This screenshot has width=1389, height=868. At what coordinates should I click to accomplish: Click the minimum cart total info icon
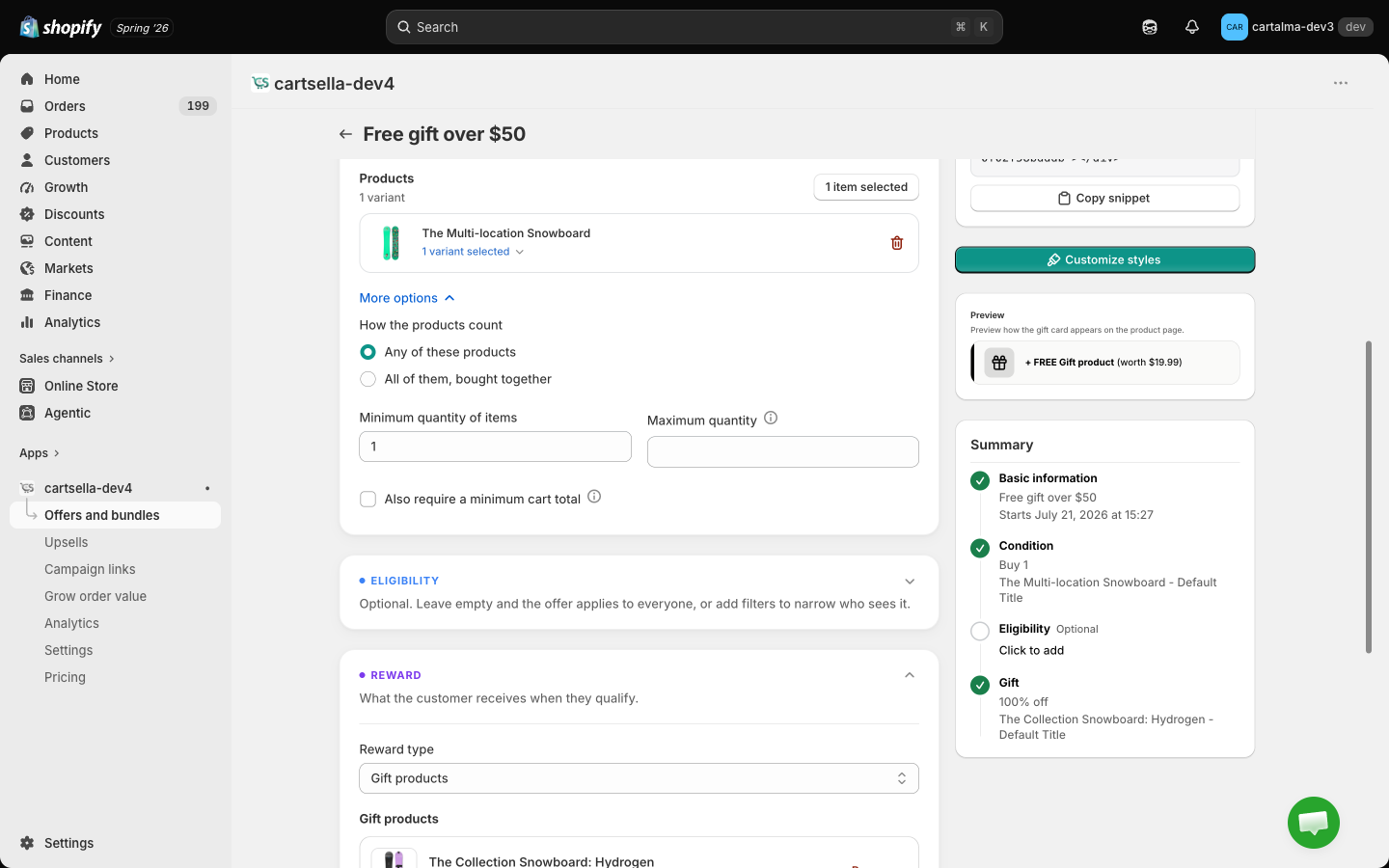click(x=594, y=497)
